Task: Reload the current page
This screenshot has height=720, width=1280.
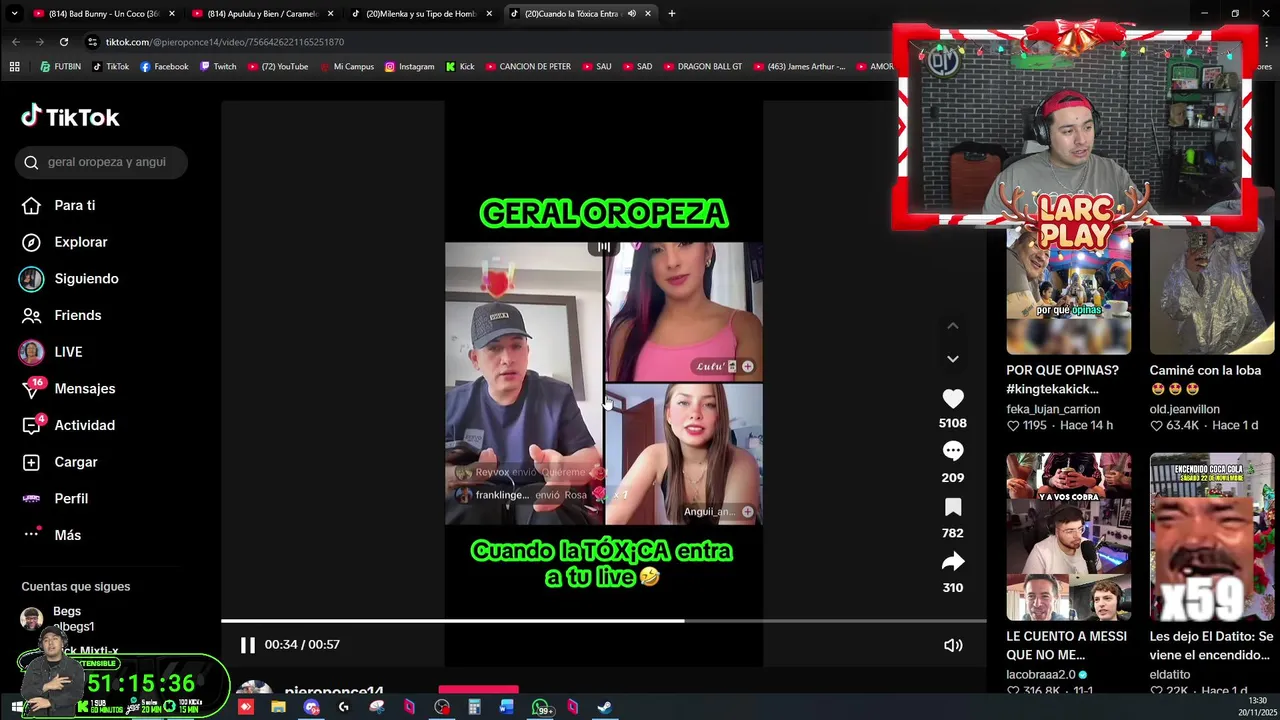Action: (x=63, y=42)
